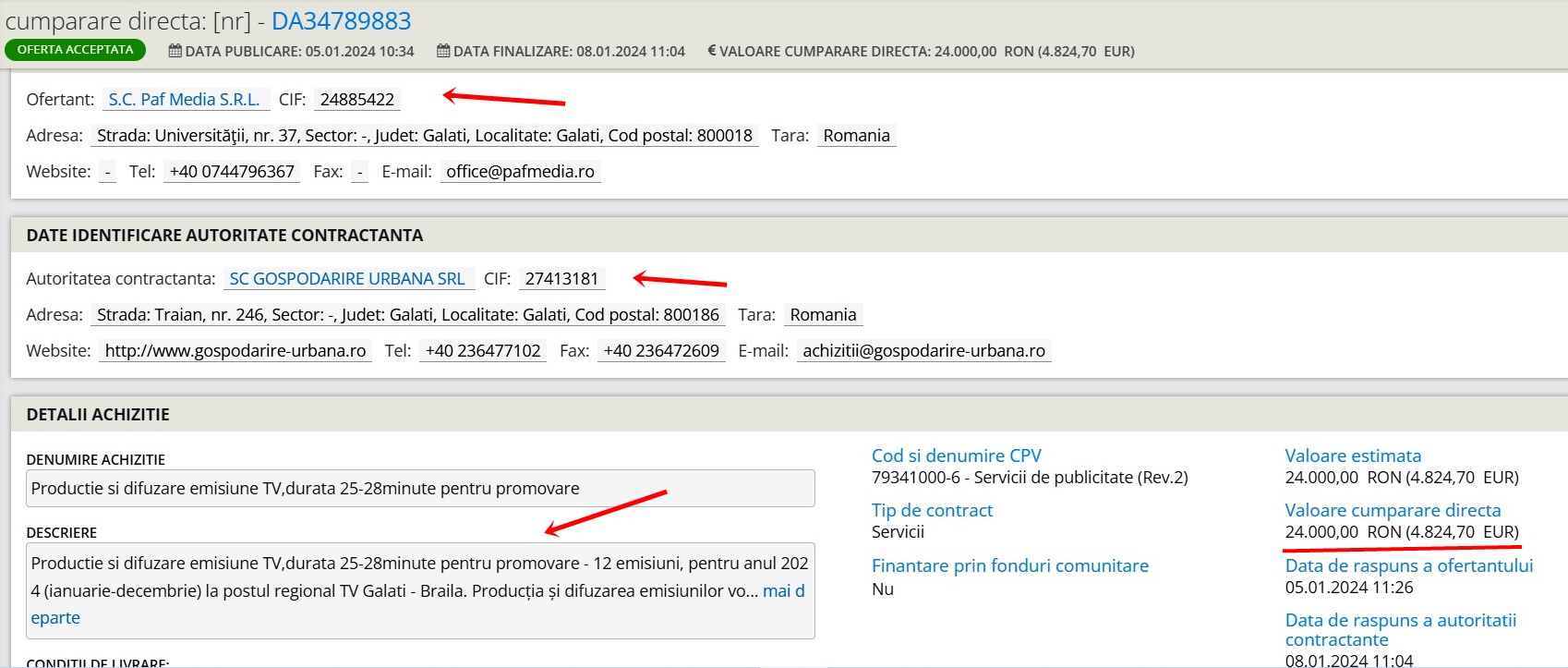Image resolution: width=1568 pixels, height=668 pixels.
Task: Expand description with 'mai departe' link
Action: click(x=782, y=591)
